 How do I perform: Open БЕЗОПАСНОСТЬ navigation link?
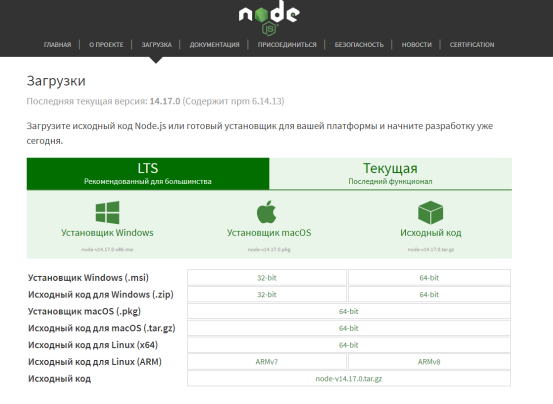coord(359,45)
